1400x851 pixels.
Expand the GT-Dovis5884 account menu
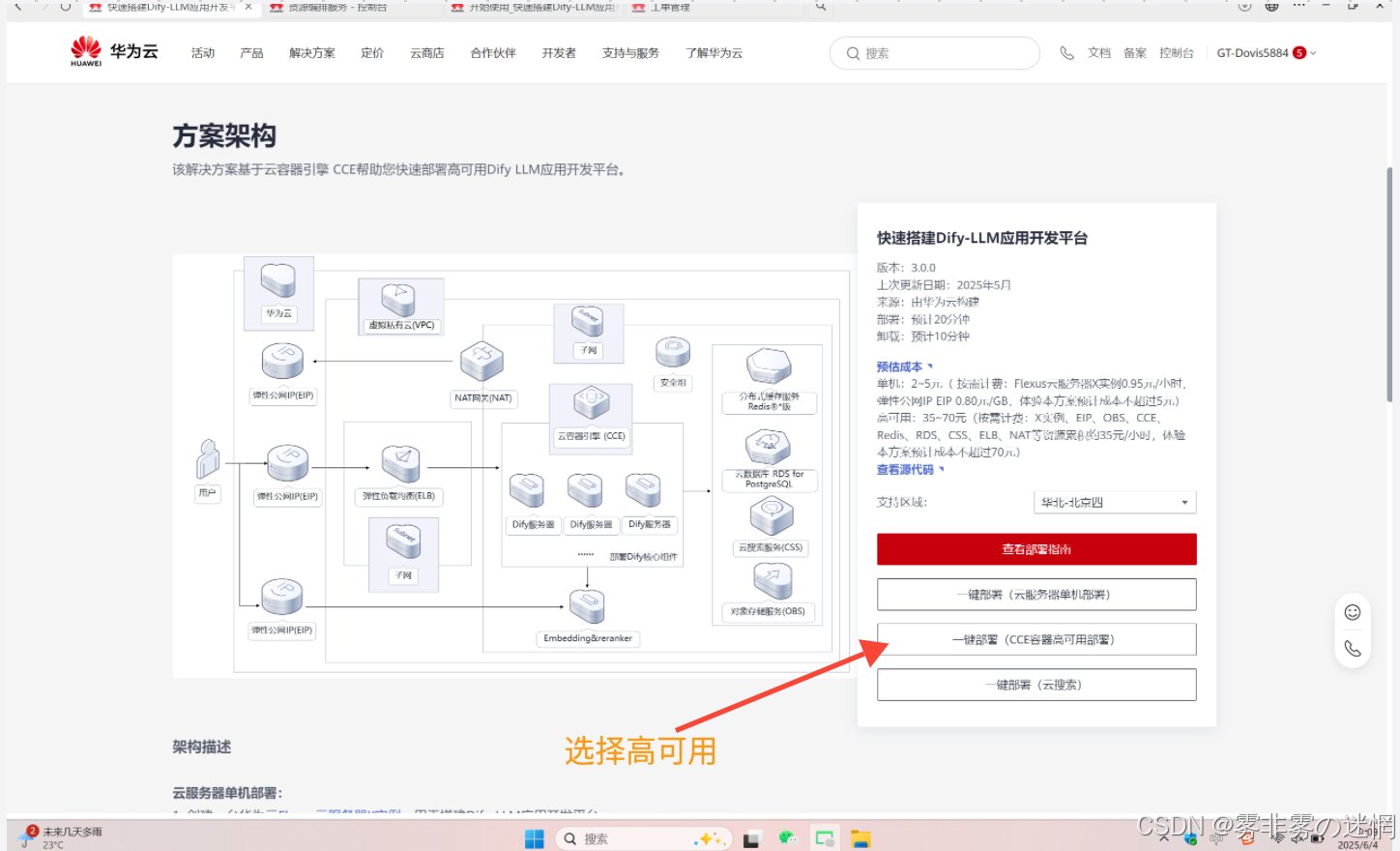[x=1267, y=53]
